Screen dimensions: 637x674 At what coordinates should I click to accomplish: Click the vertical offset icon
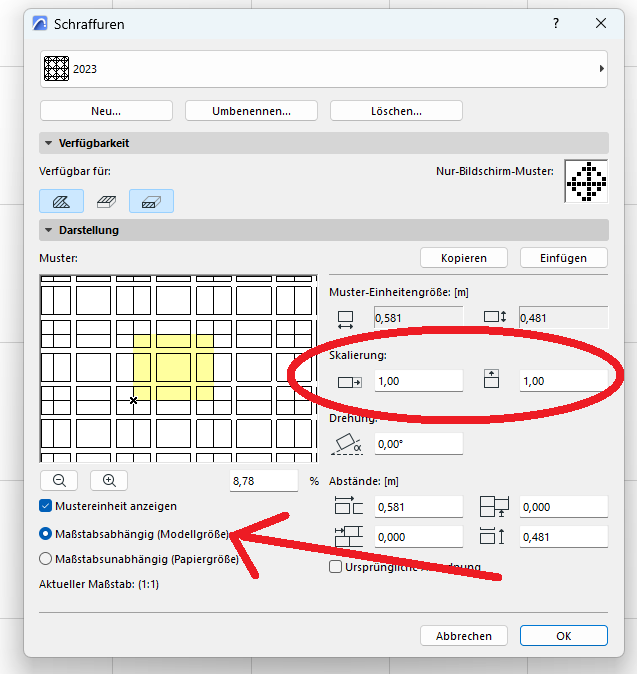[x=494, y=506]
